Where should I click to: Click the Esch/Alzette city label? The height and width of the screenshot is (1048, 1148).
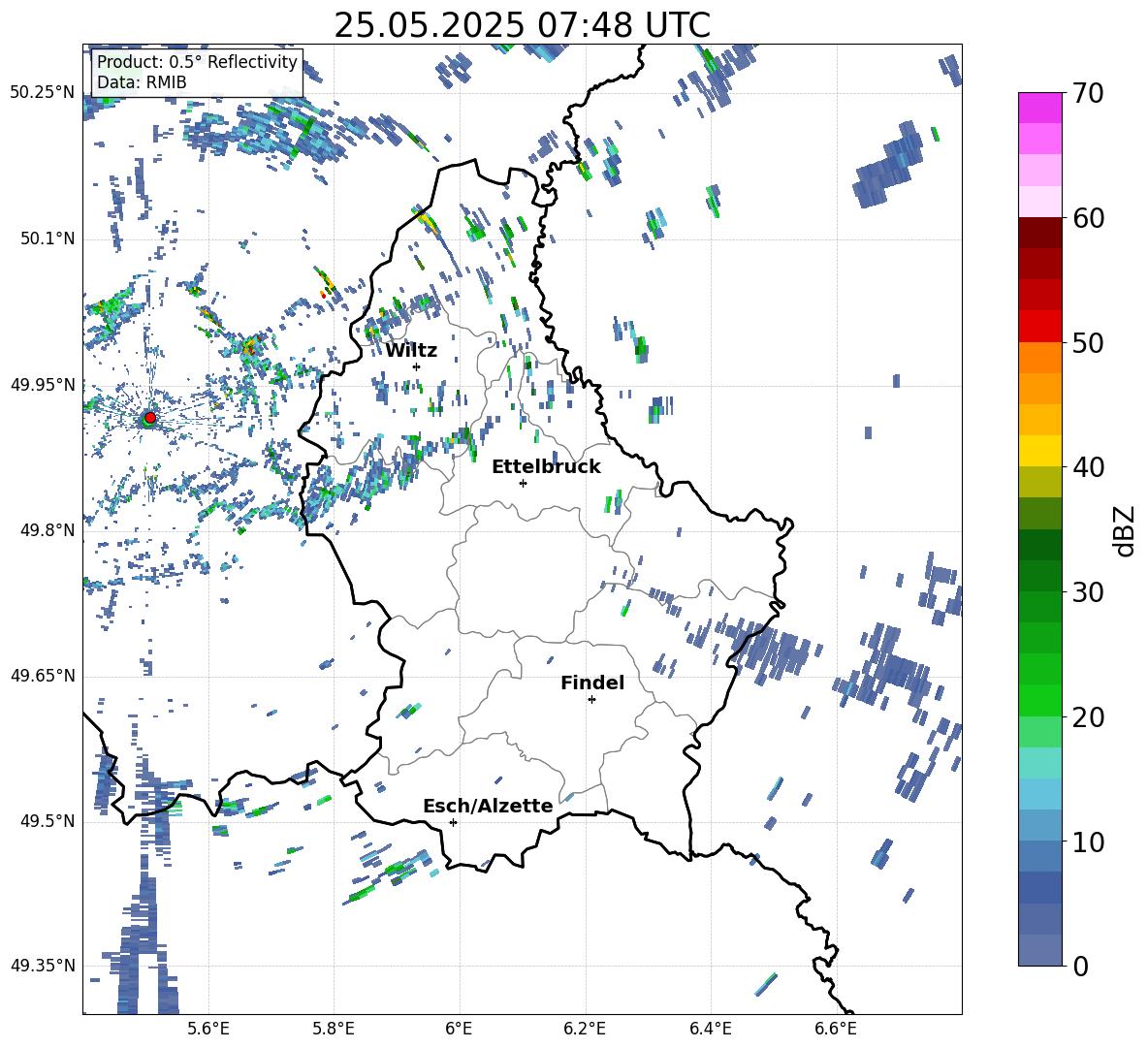click(488, 806)
